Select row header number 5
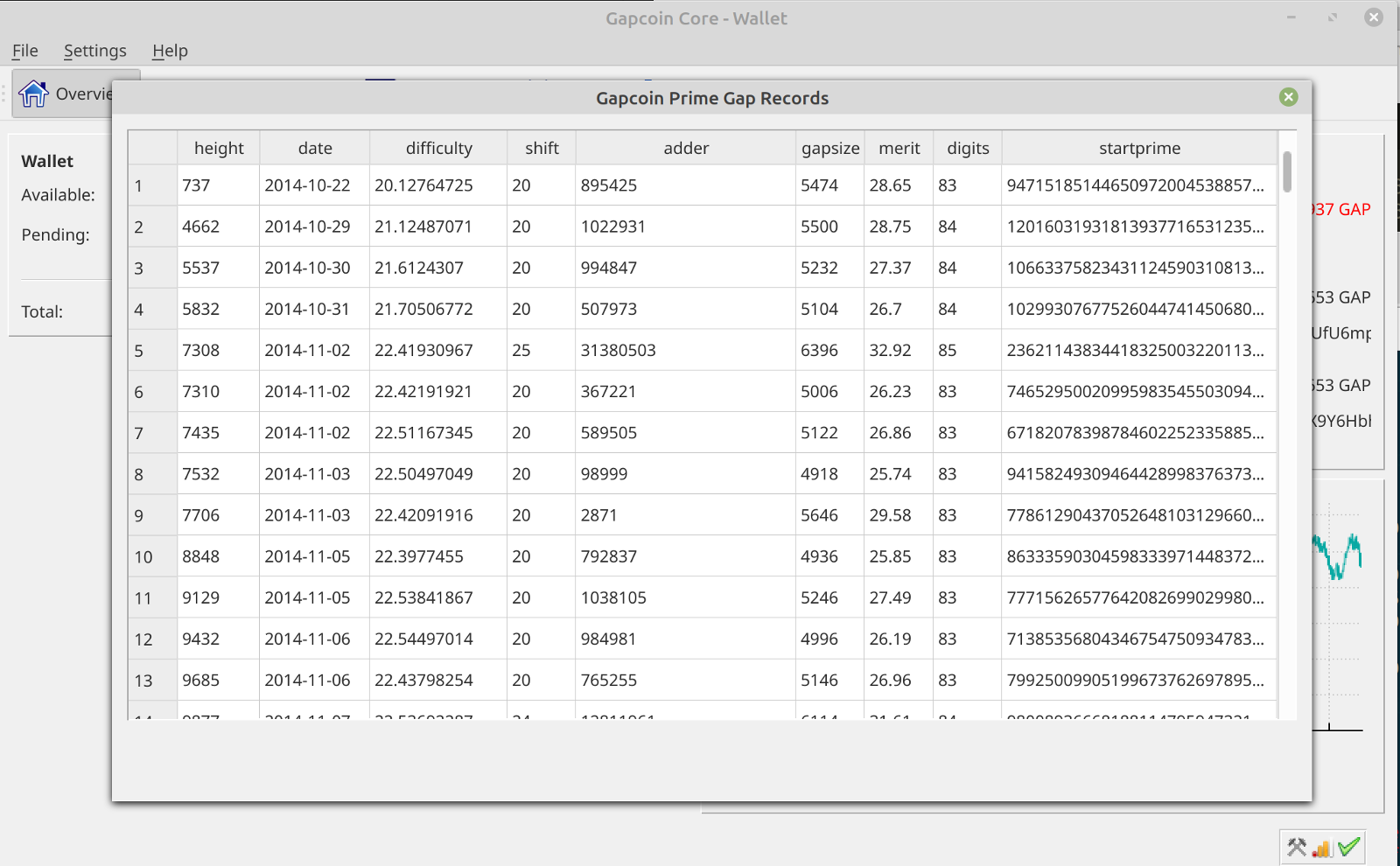Screen dimensions: 1400x866 (153, 350)
